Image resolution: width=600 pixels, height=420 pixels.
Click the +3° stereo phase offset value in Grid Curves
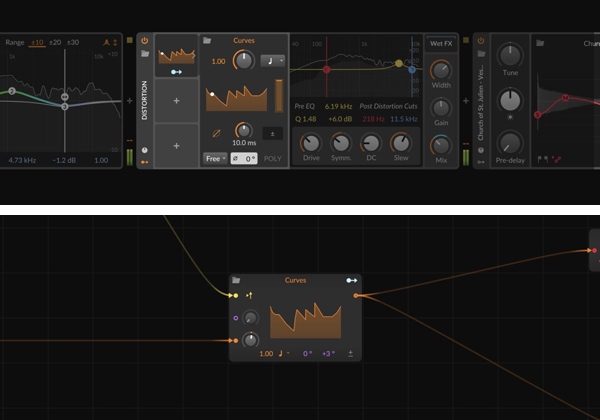coord(328,353)
